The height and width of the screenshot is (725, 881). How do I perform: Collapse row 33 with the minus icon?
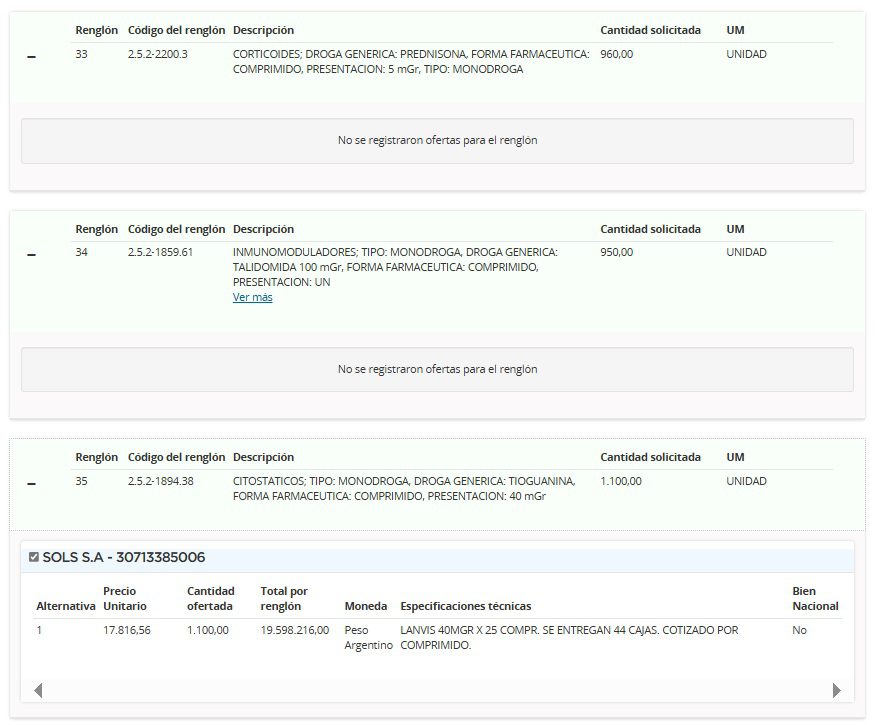click(31, 57)
